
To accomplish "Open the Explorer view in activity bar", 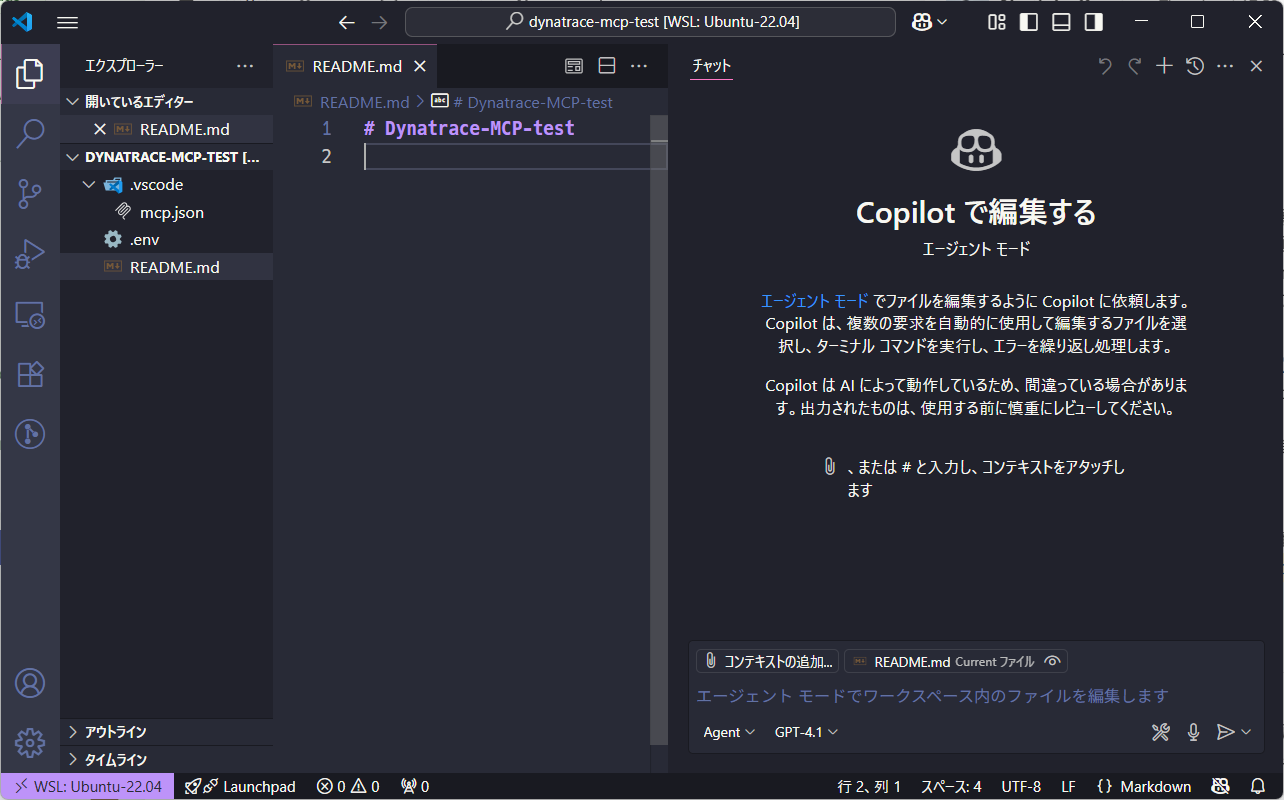I will pyautogui.click(x=30, y=73).
